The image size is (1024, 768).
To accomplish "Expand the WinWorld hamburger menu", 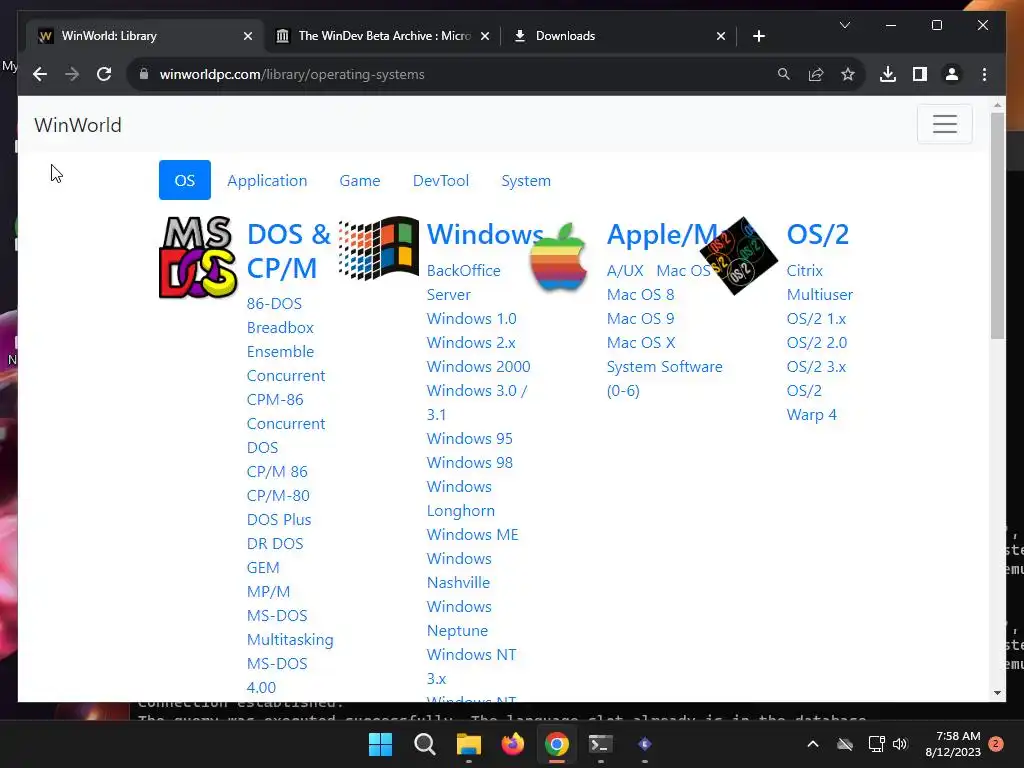I will 944,124.
